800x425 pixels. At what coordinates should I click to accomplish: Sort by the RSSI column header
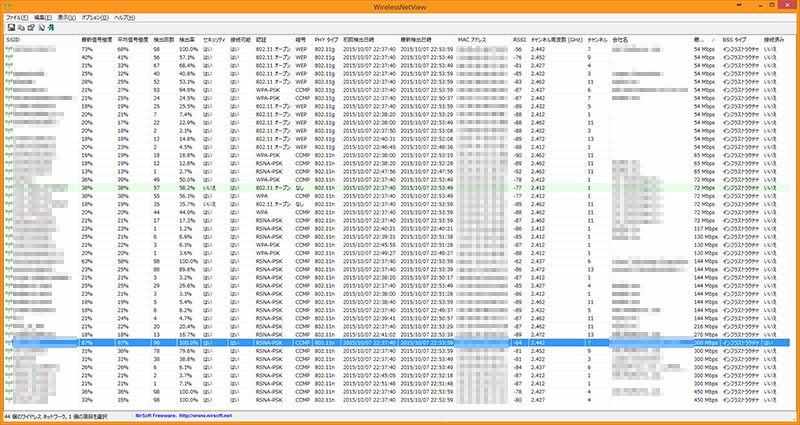click(519, 39)
